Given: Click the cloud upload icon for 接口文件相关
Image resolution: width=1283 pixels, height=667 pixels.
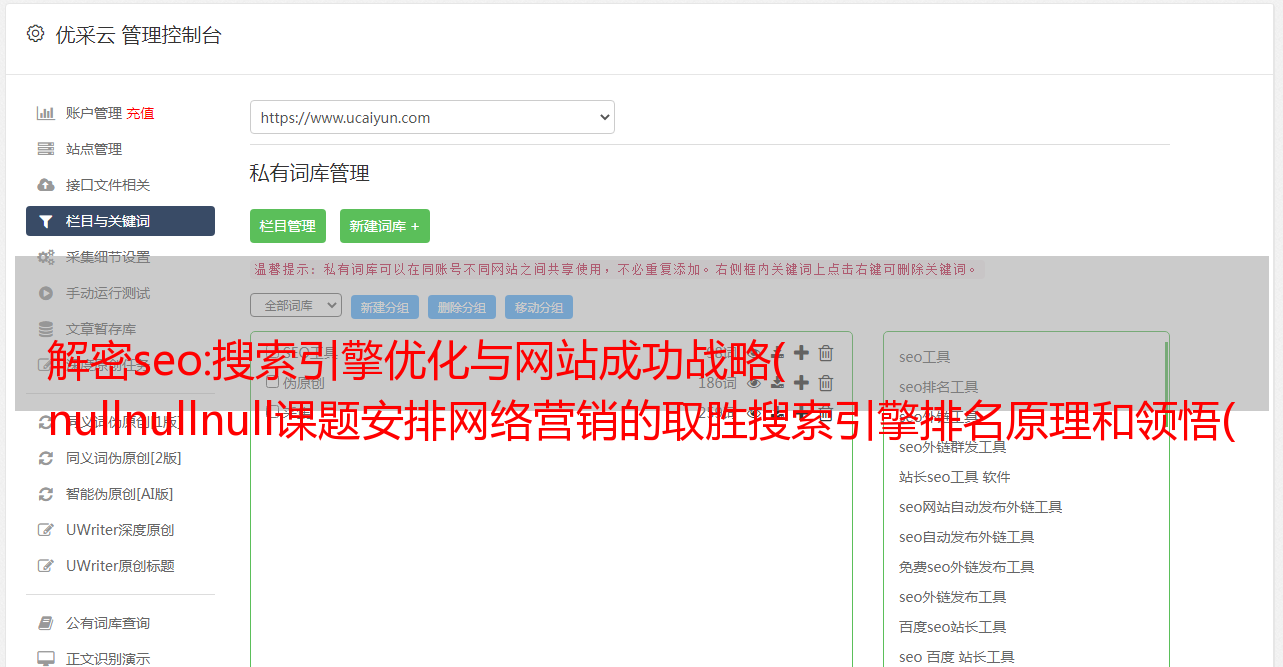Looking at the screenshot, I should tap(45, 185).
